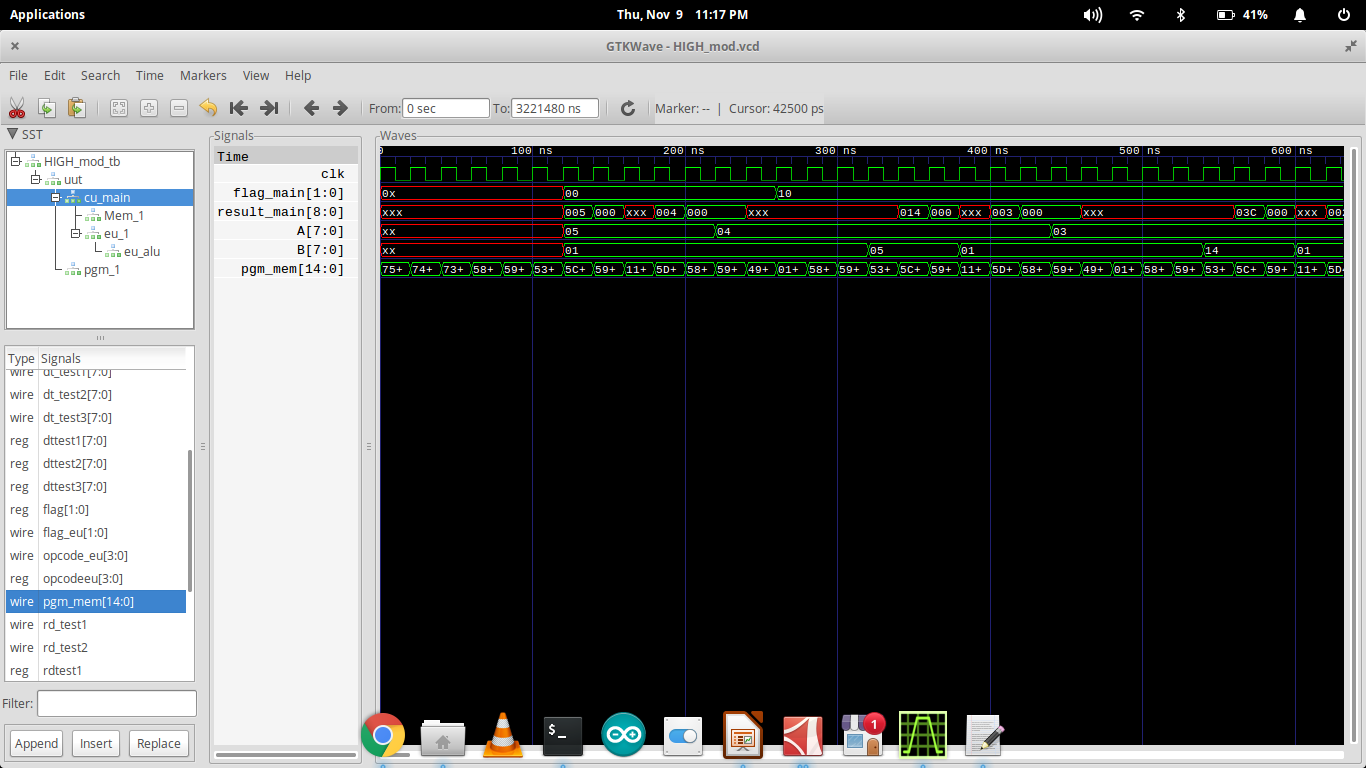Open the Terminal from the dock
Viewport: 1366px width, 768px height.
(x=563, y=735)
